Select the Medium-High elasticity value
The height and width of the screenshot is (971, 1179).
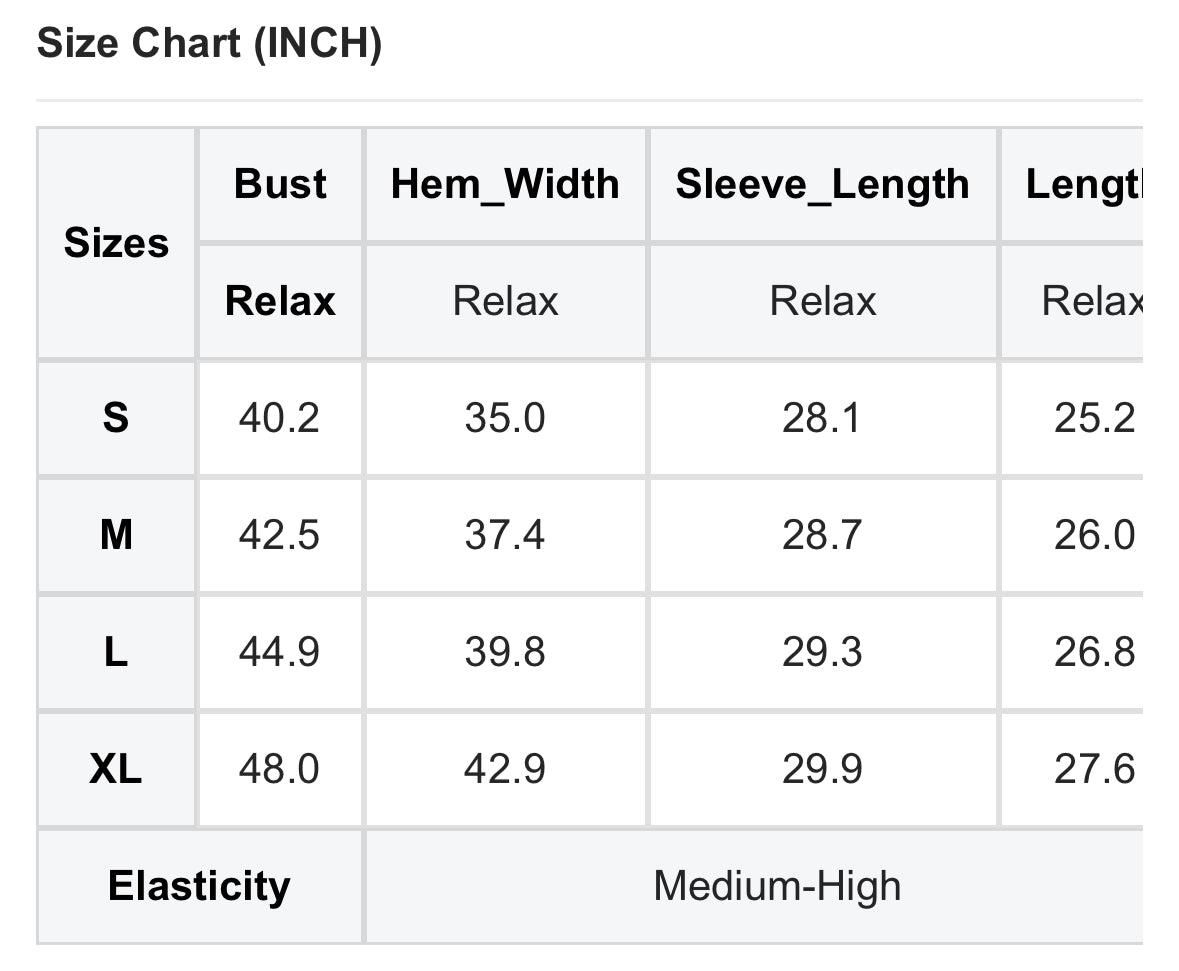click(777, 886)
